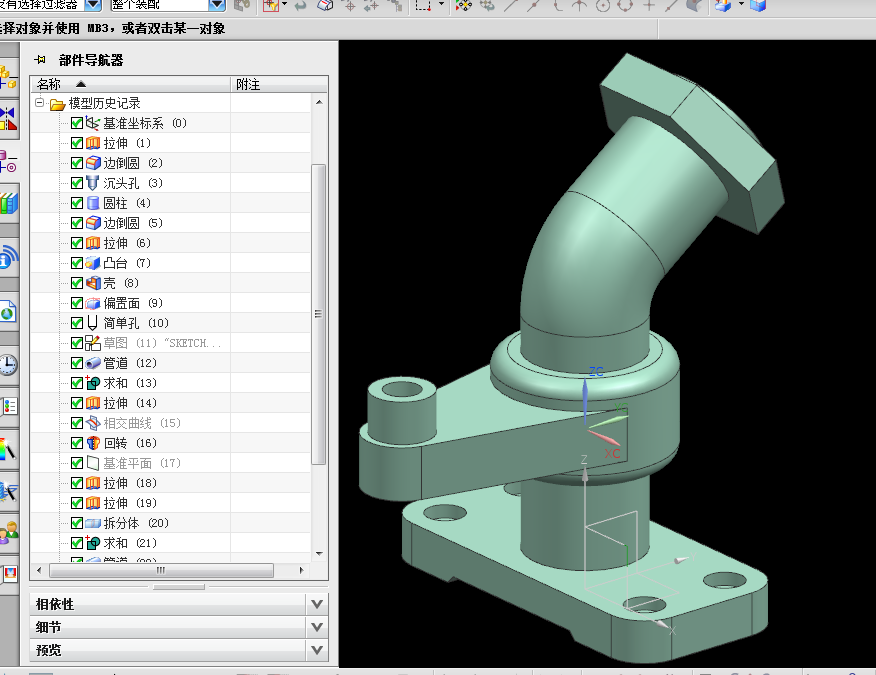The width and height of the screenshot is (876, 675).
Task: Click the color palette sidebar icon
Action: point(8,449)
